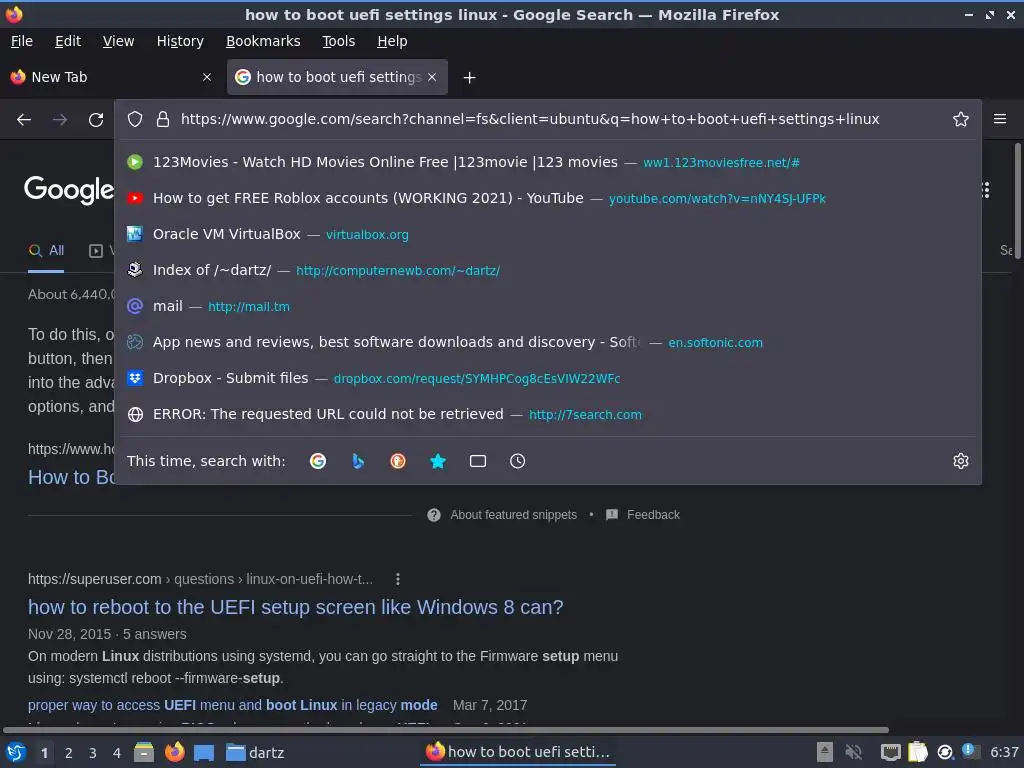Open superuser 'reboot to the UEFI setup screen' result
Screen dimensions: 1024x768
[295, 607]
